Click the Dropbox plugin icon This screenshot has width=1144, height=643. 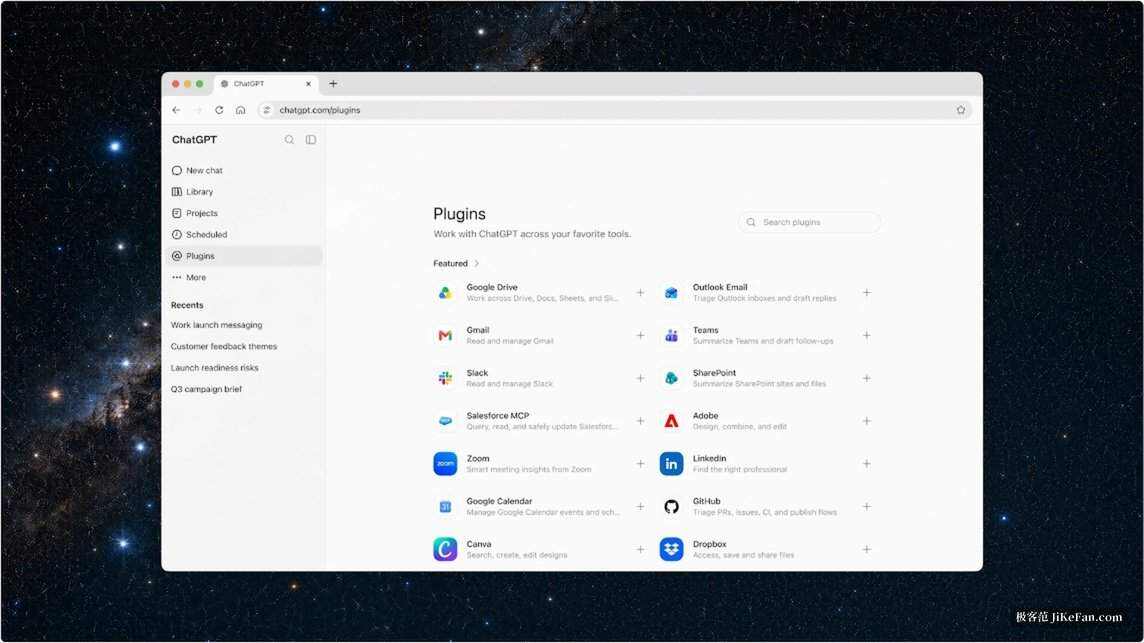pos(671,549)
